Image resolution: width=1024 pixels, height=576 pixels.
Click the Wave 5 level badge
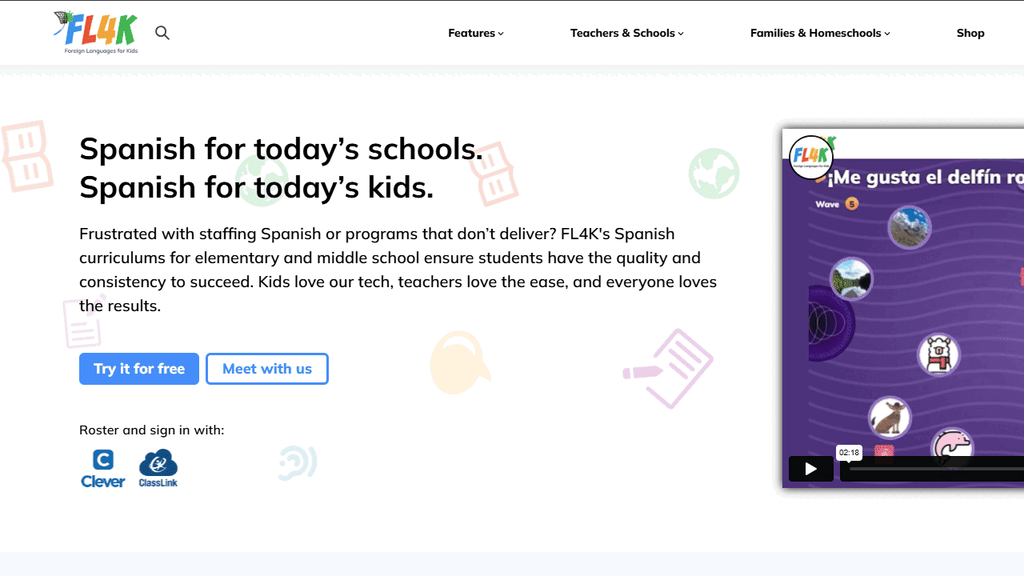click(837, 204)
